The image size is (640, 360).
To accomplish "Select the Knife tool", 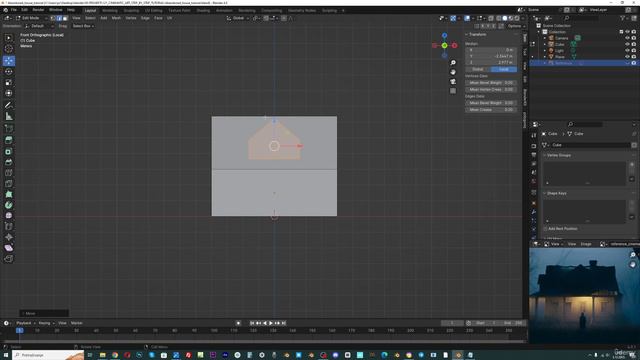I will [9, 184].
